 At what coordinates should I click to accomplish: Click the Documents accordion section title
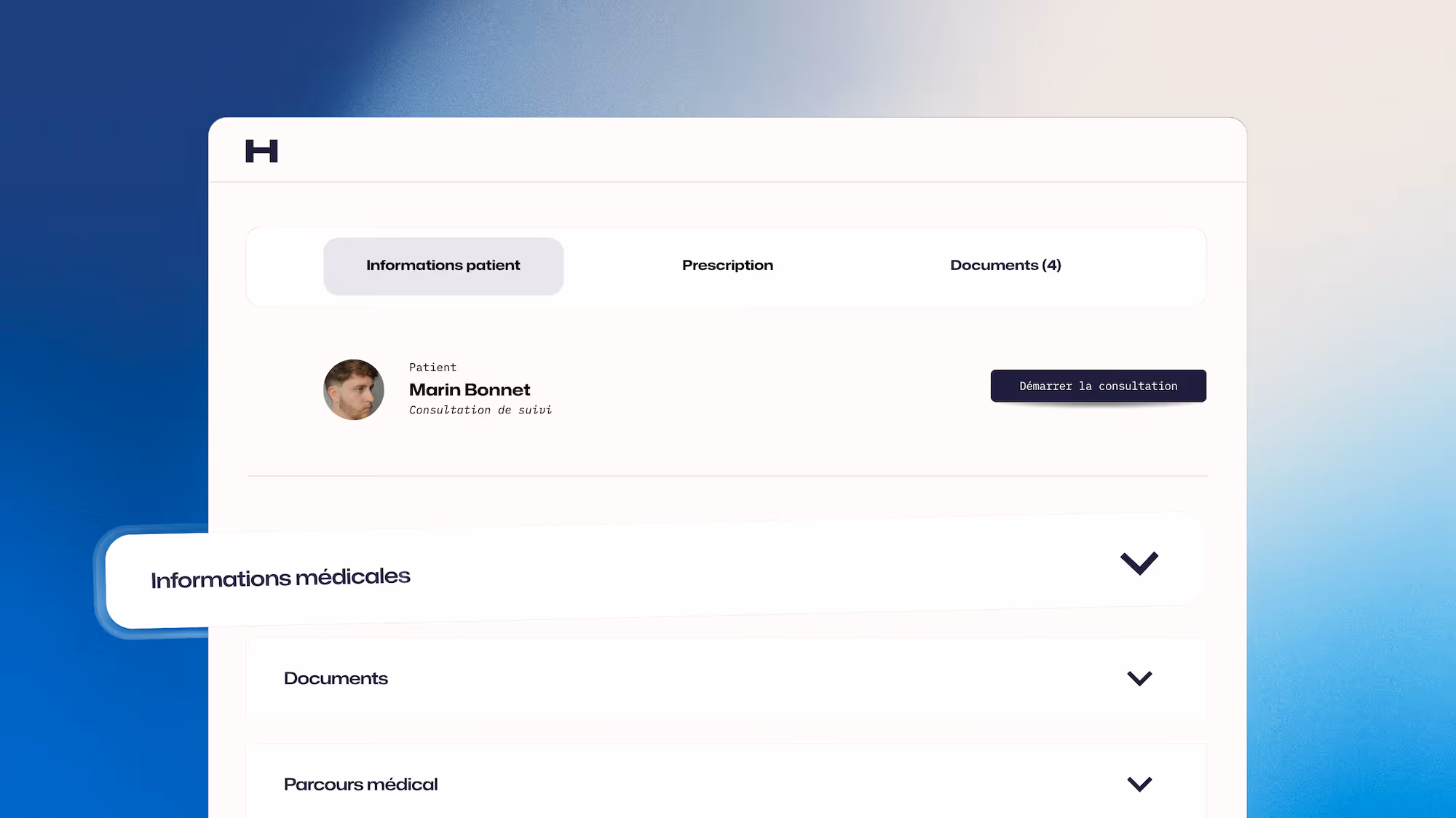(336, 678)
